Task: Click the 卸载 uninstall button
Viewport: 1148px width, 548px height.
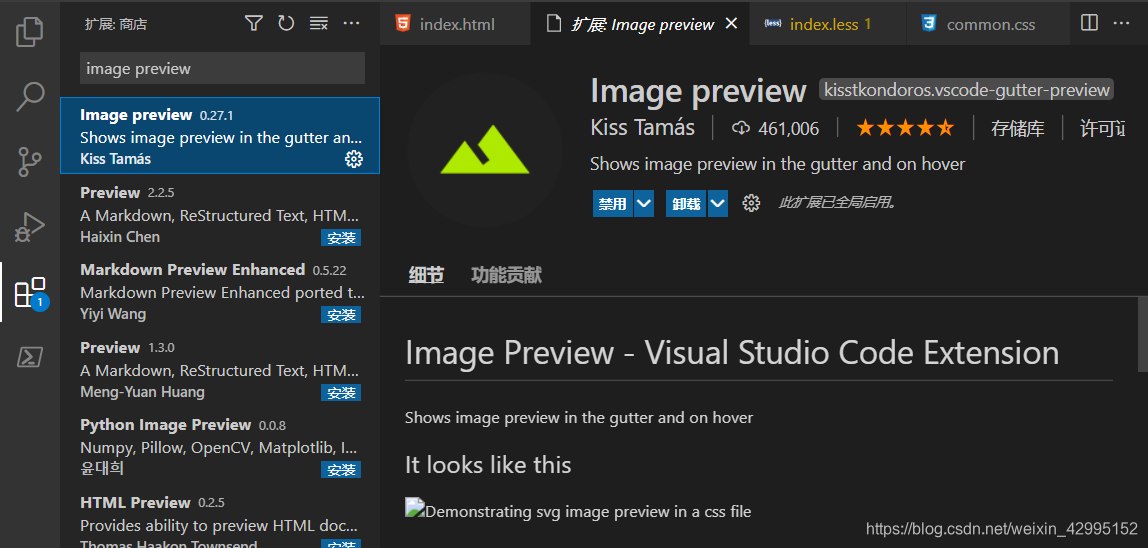Action: [686, 204]
